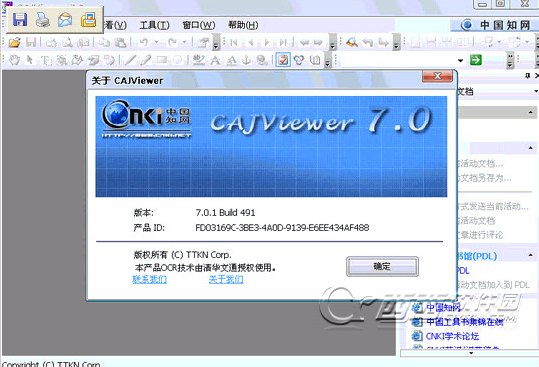
Task: Open the 关于我们 link
Action: click(226, 279)
